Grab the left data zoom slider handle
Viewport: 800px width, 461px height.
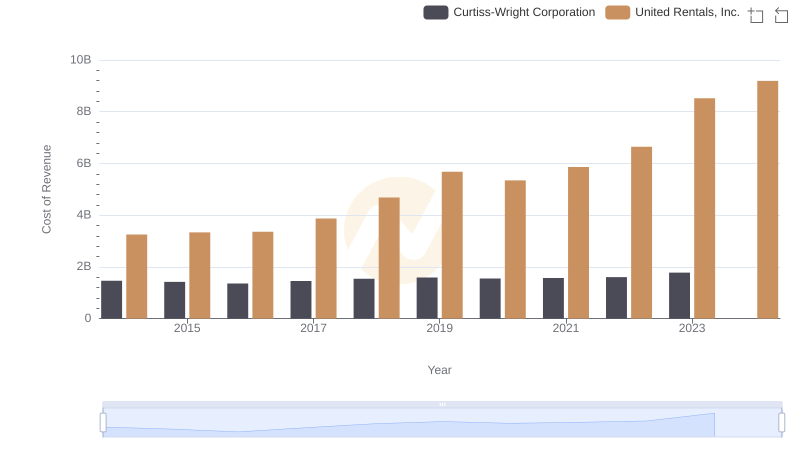click(103, 423)
